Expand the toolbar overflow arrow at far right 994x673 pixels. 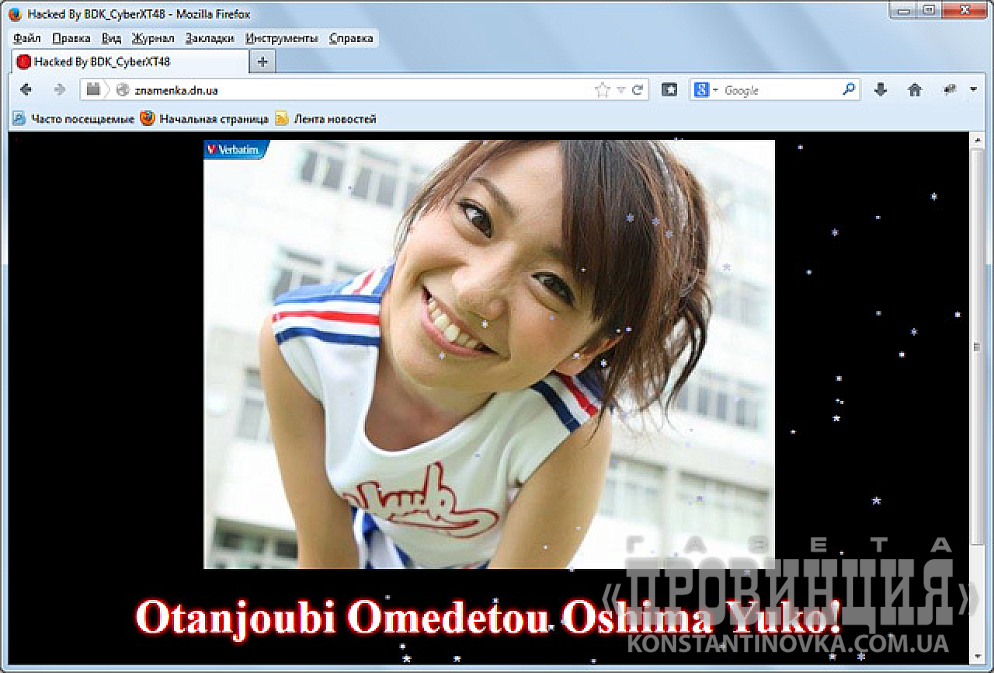[x=974, y=90]
